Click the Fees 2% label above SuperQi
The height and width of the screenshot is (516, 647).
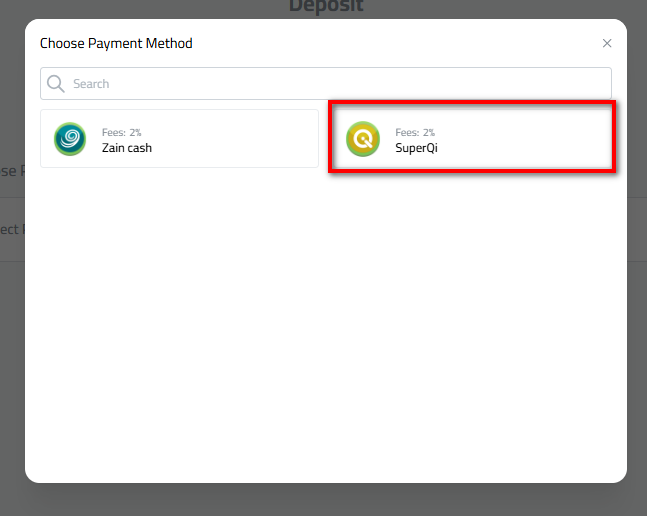pos(415,132)
